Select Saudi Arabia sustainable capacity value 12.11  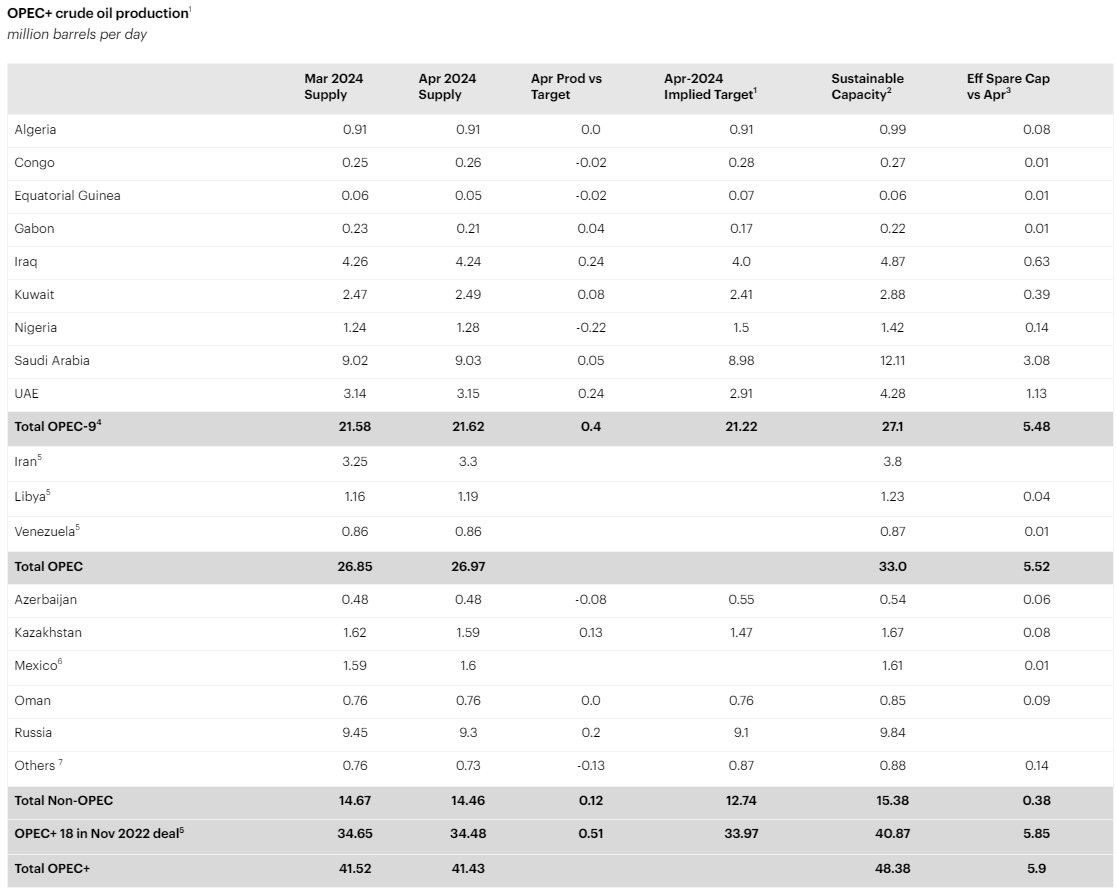[893, 360]
